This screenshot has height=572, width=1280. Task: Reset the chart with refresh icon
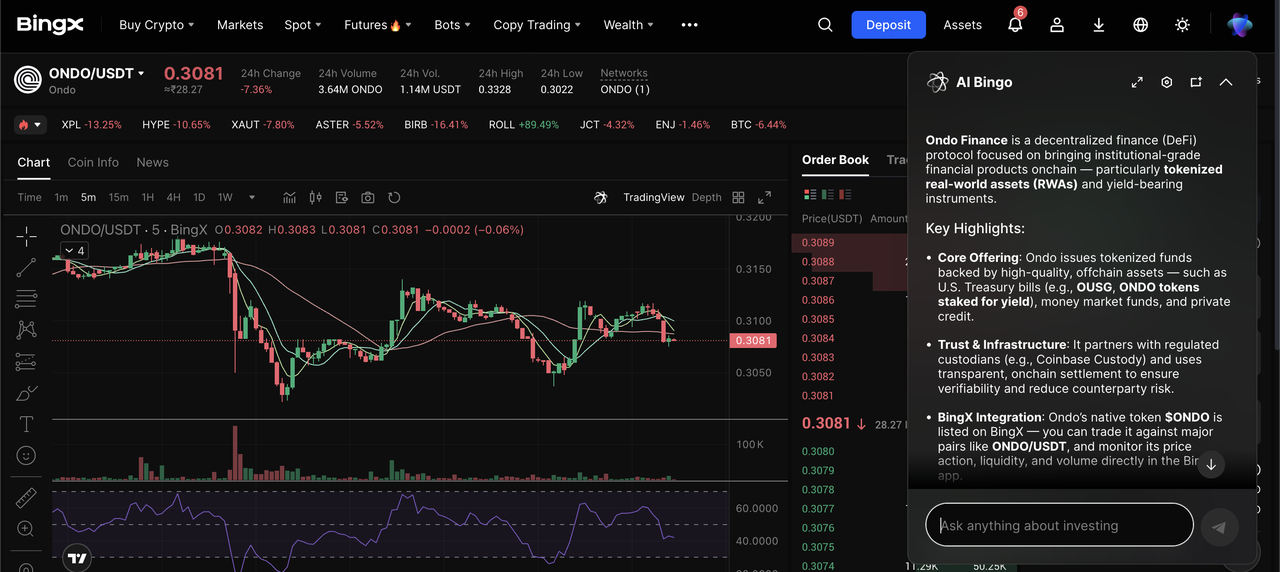coord(394,197)
